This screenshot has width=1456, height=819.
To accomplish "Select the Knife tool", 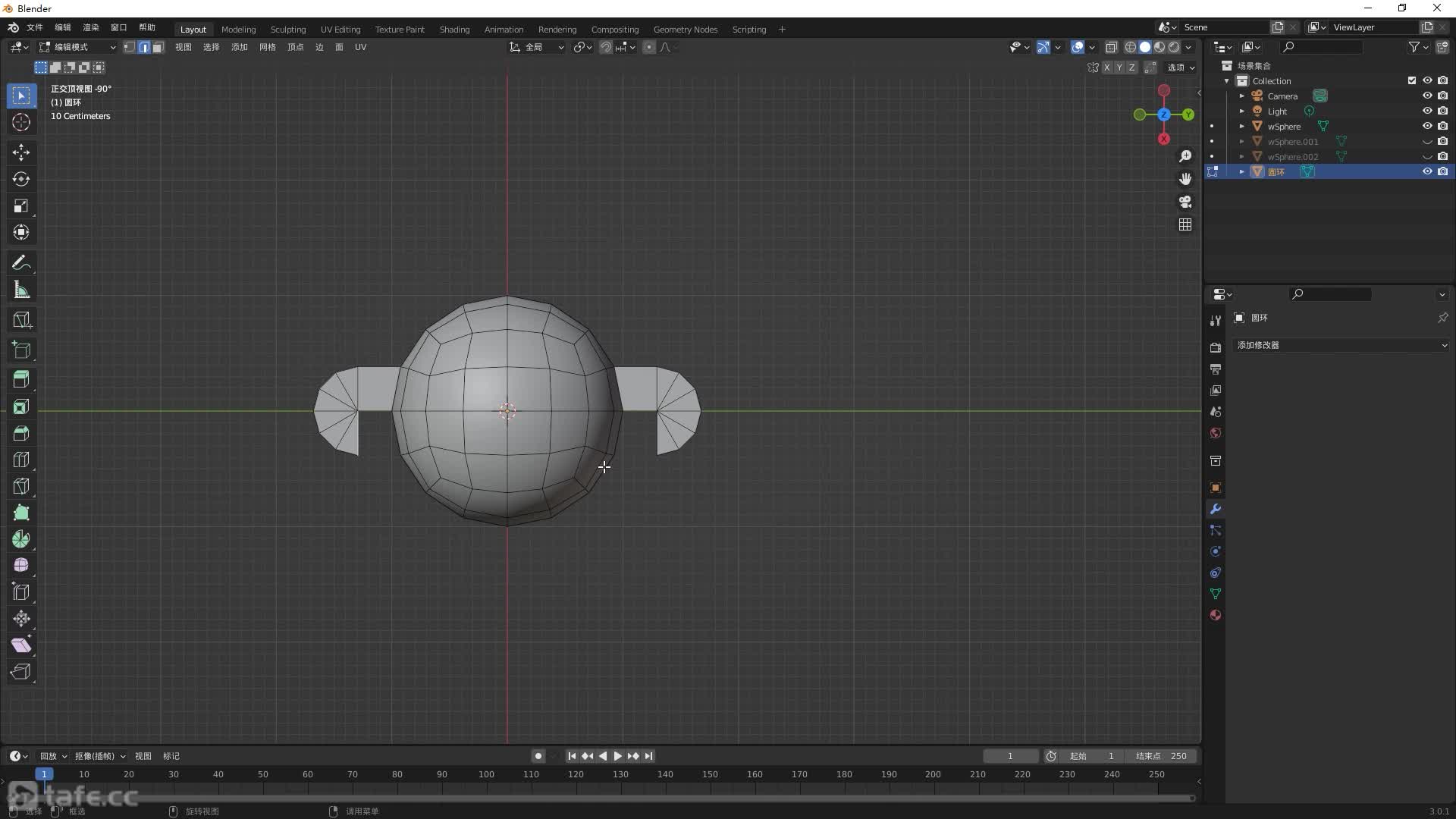I will click(x=21, y=486).
